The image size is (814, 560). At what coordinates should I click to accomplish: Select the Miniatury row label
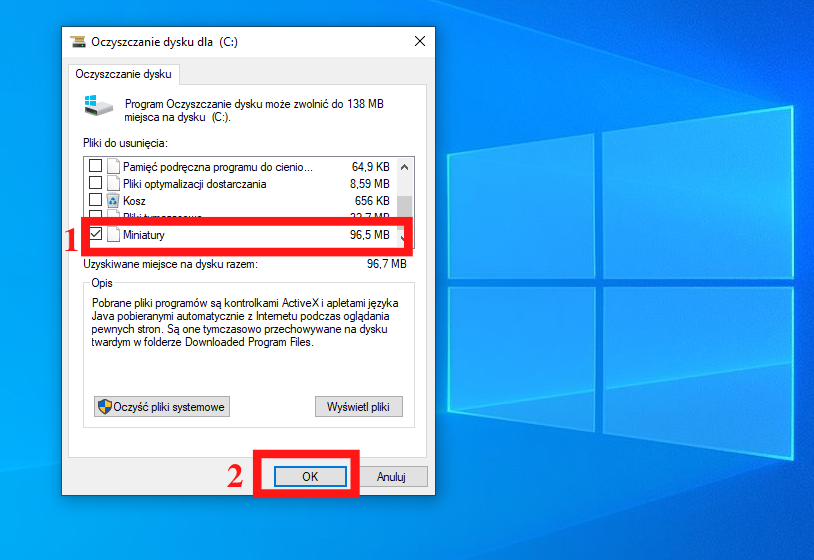pos(144,235)
